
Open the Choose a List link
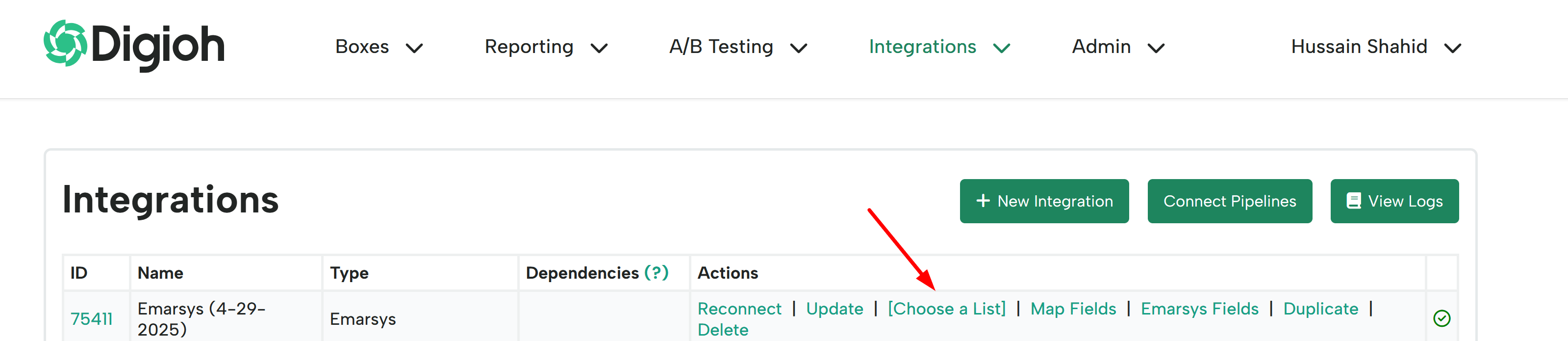946,309
